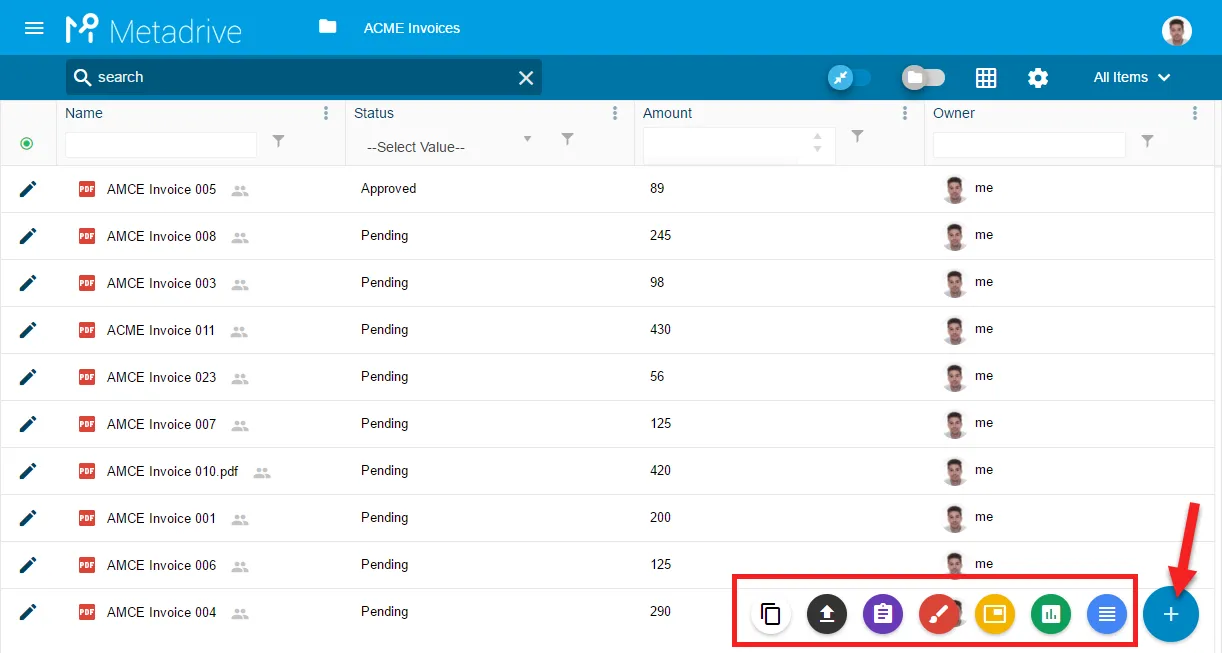This screenshot has height=653, width=1222.
Task: Clear the search box with the X
Action: click(x=526, y=78)
